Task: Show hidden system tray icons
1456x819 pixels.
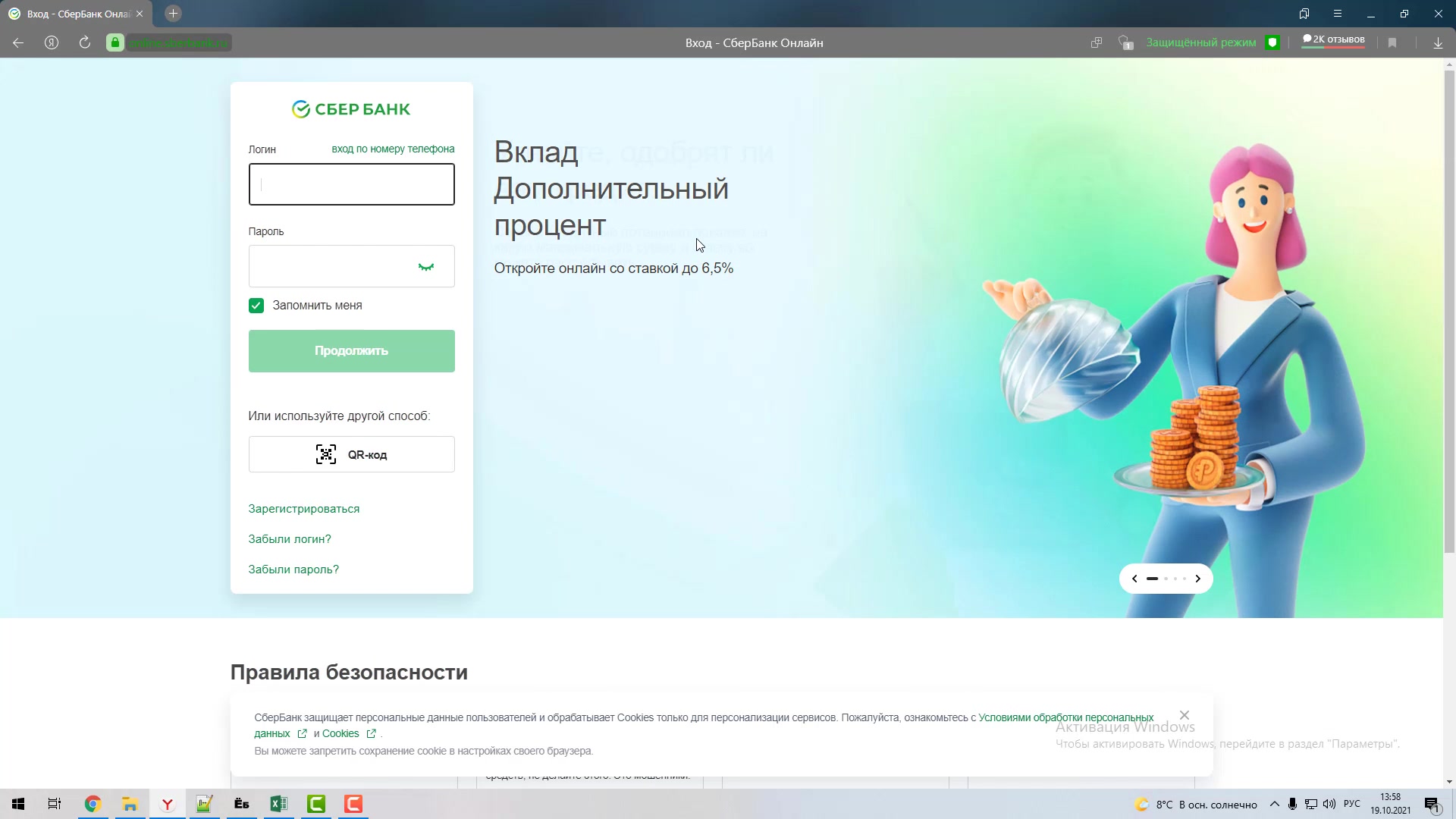Action: 1275,804
